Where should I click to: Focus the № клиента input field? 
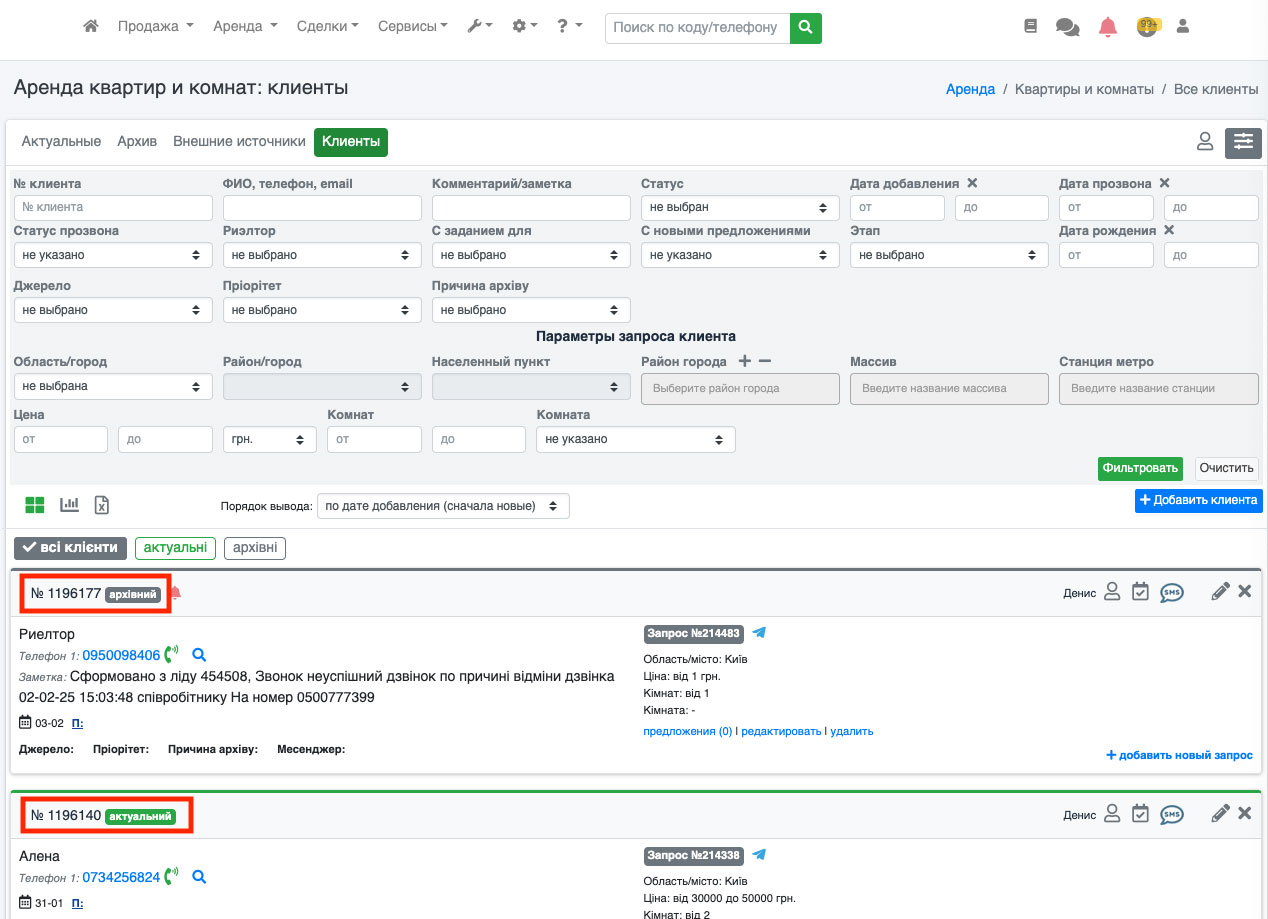tap(113, 207)
